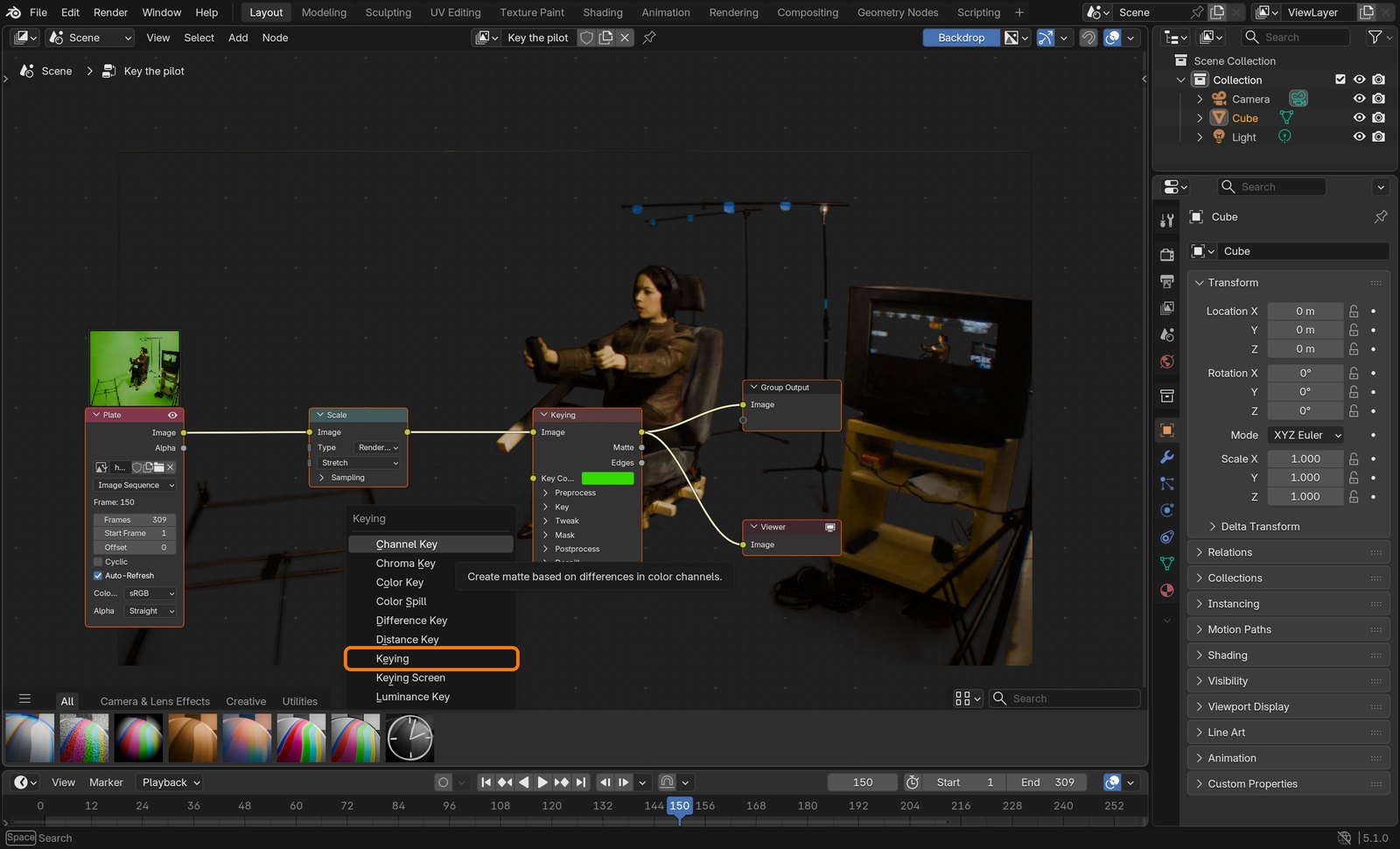Switch to the Compositing workspace tab
The width and height of the screenshot is (1400, 849).
coord(808,12)
